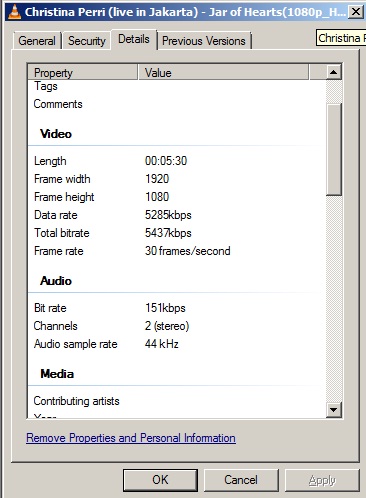
Task: Select the 5437kbps total bitrate value
Action: pos(168,233)
